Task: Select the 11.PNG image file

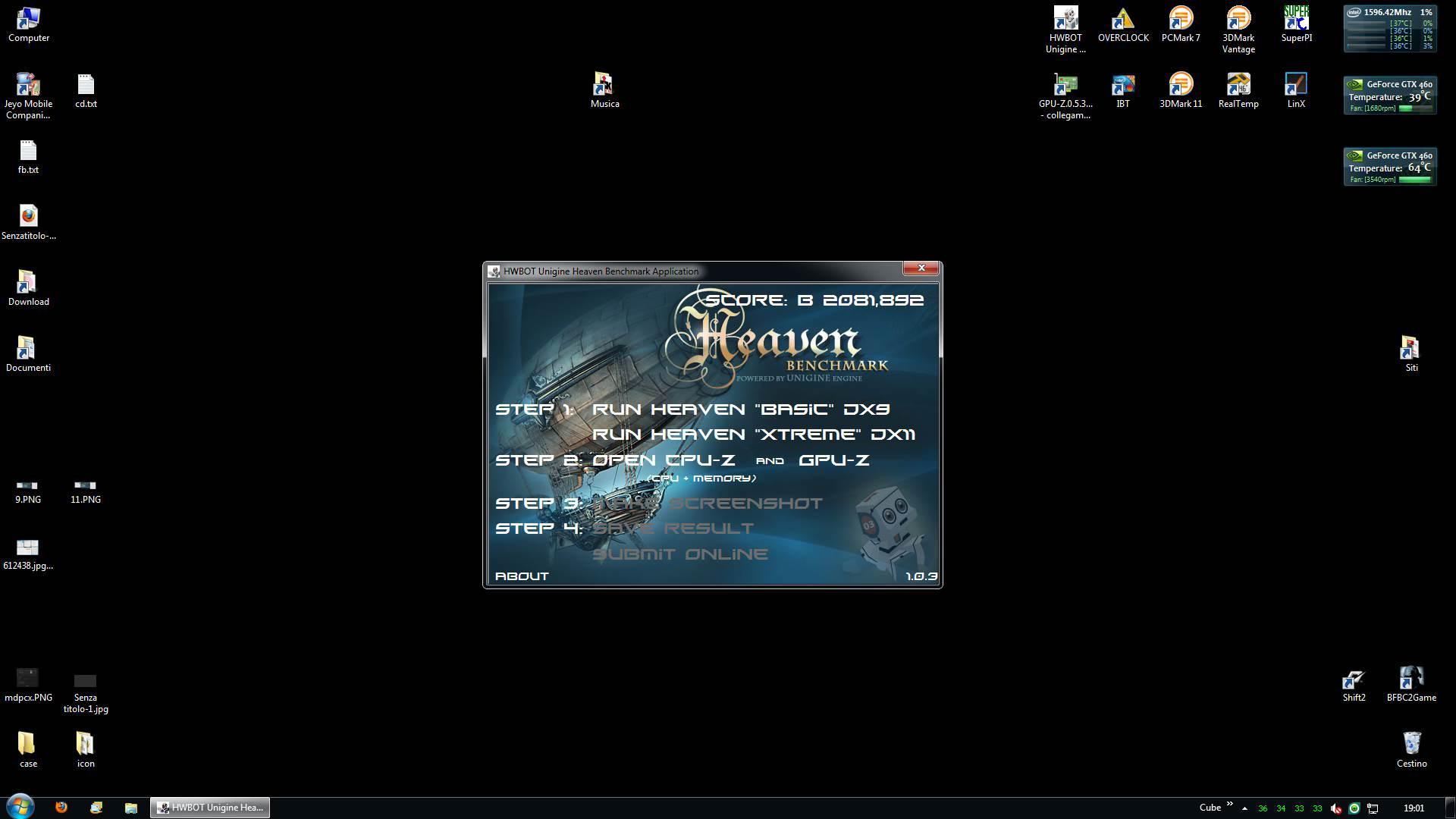Action: [x=86, y=491]
